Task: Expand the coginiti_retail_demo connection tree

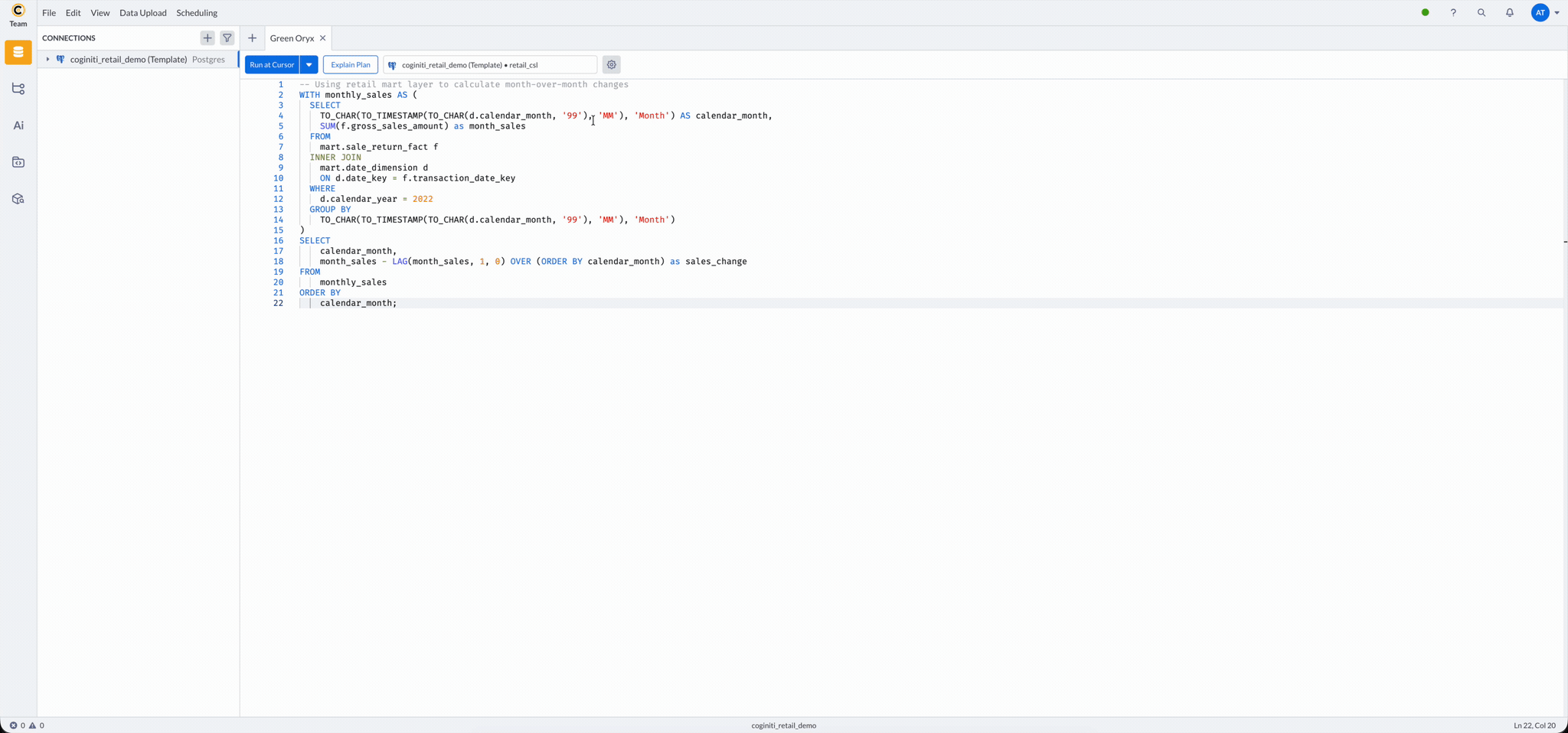Action: tap(47, 60)
